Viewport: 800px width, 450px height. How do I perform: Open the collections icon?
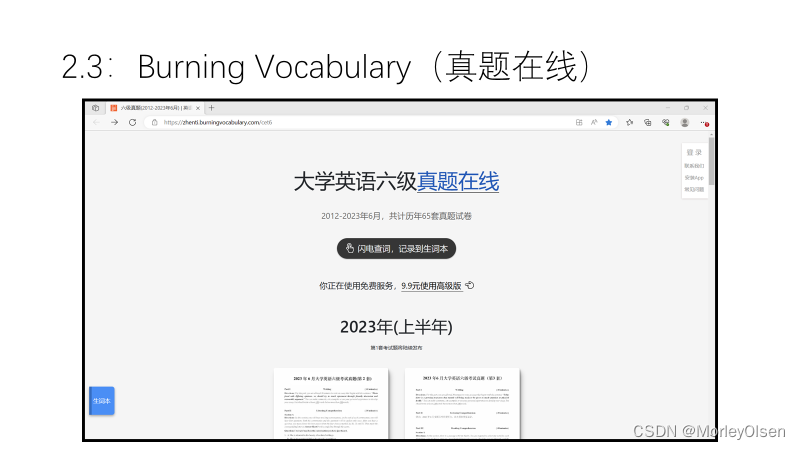(x=647, y=122)
